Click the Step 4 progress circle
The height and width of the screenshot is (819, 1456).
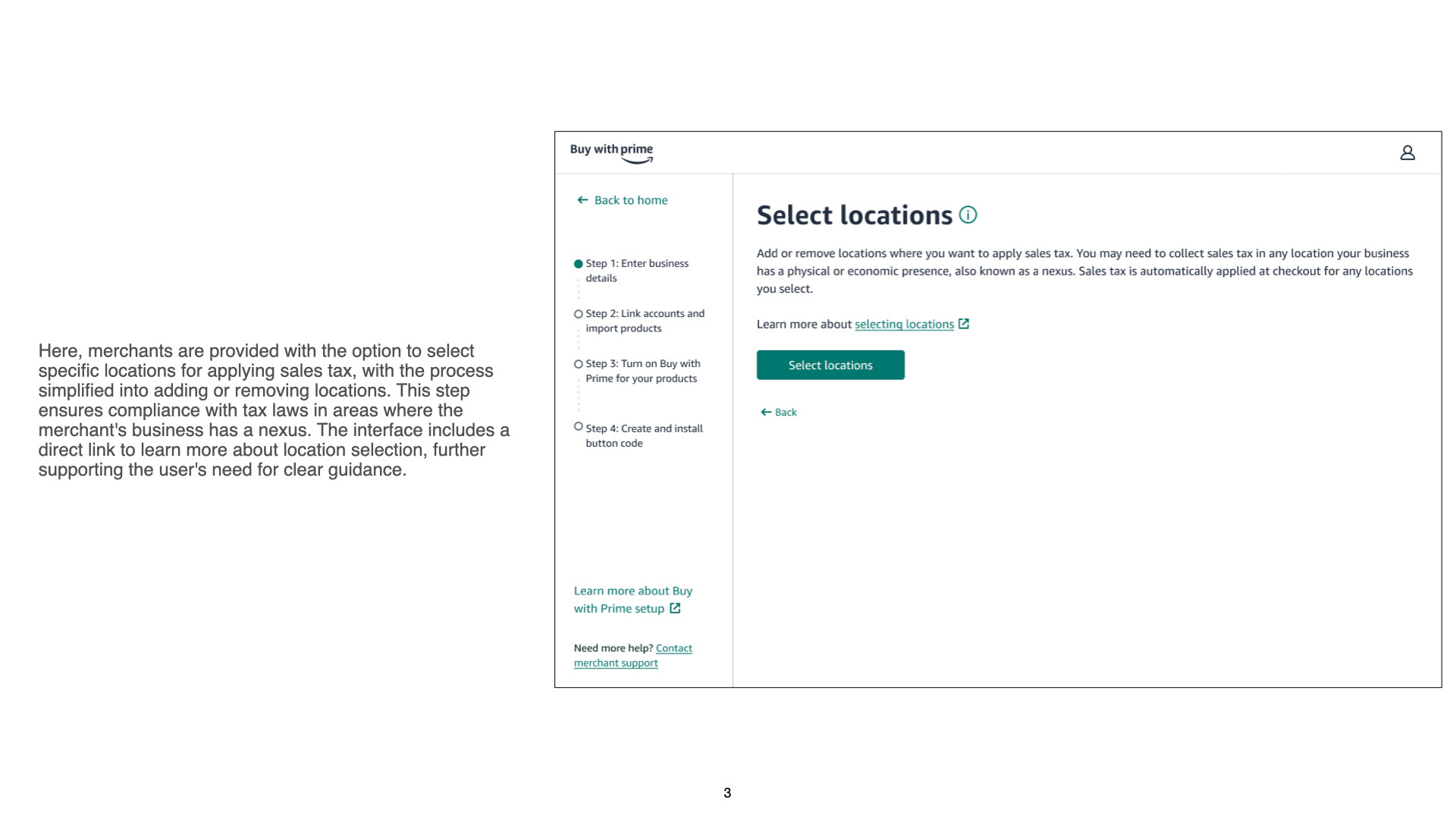pyautogui.click(x=579, y=427)
